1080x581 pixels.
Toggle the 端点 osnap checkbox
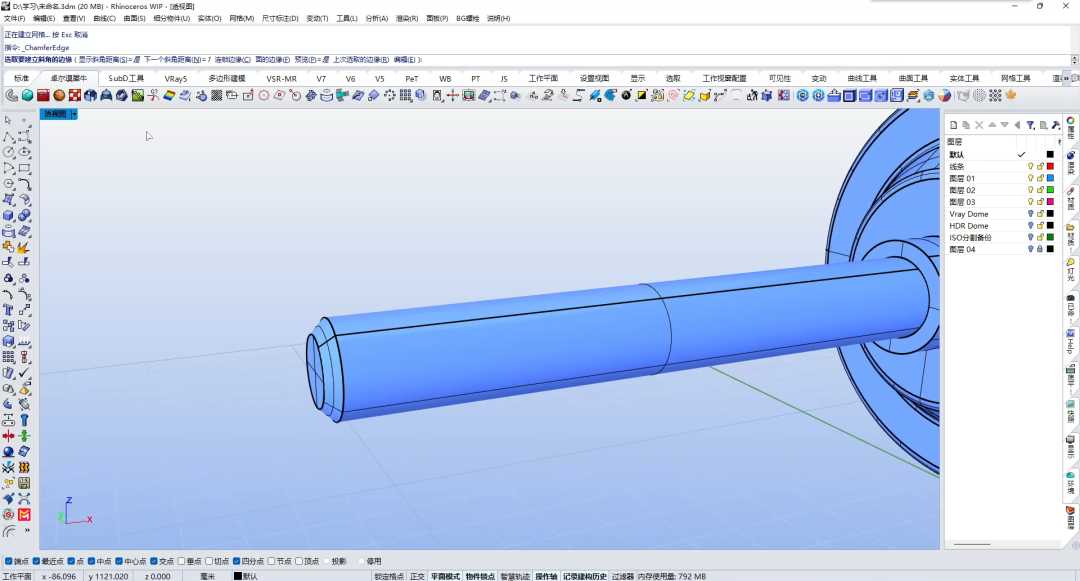click(x=8, y=561)
